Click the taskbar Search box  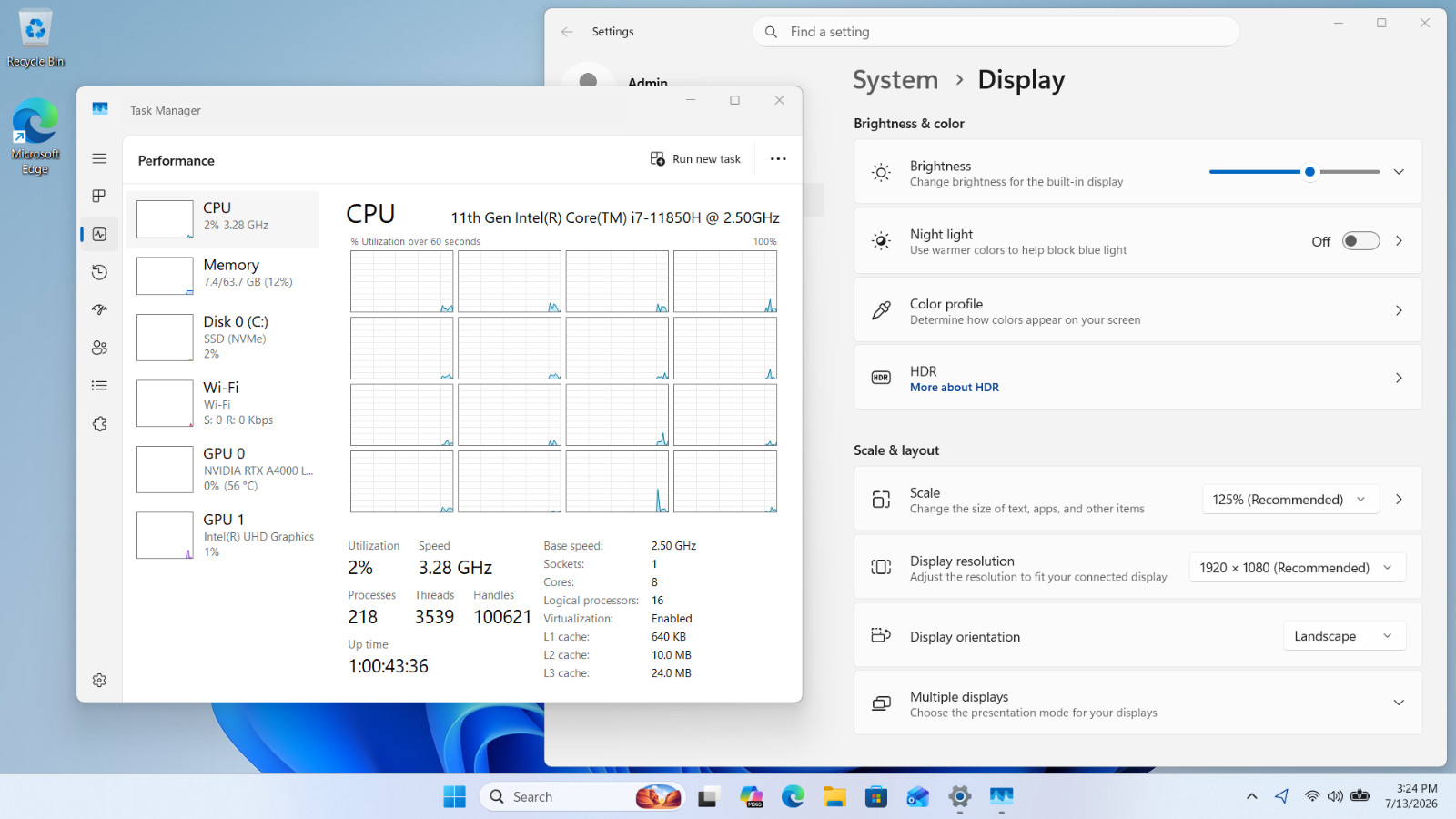582,797
